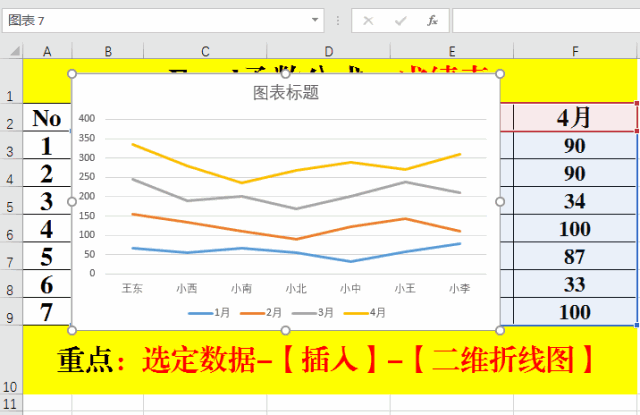Select row 11 header
The height and width of the screenshot is (415, 640).
coord(11,405)
